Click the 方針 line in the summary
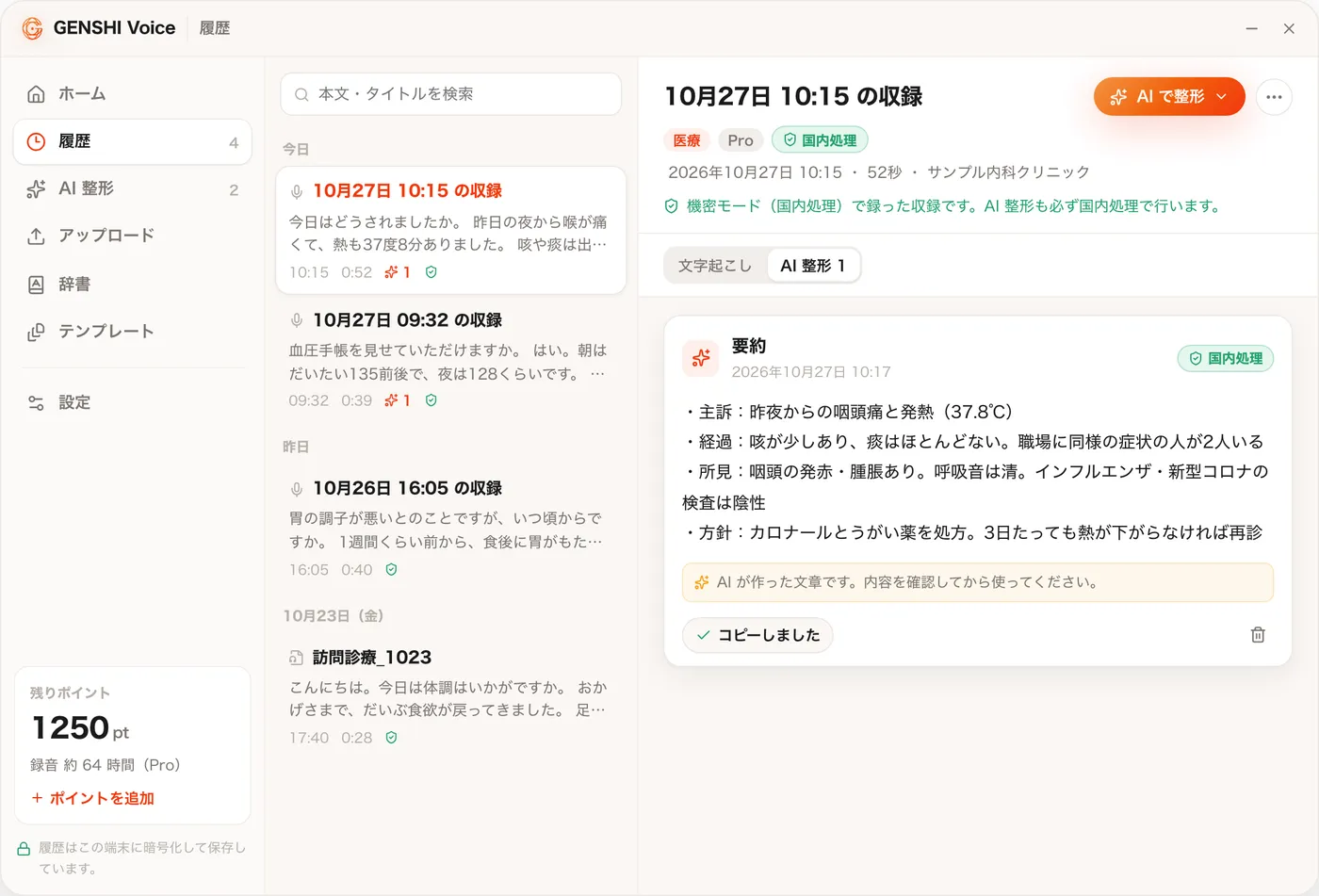This screenshot has height=896, width=1319. click(x=972, y=532)
